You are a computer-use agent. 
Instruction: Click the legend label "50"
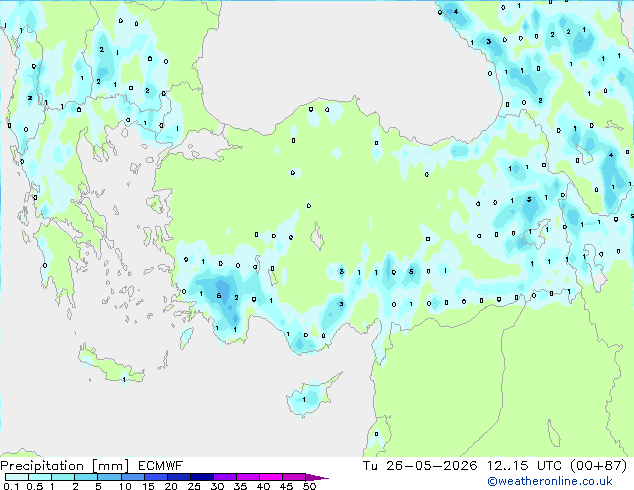(309, 486)
